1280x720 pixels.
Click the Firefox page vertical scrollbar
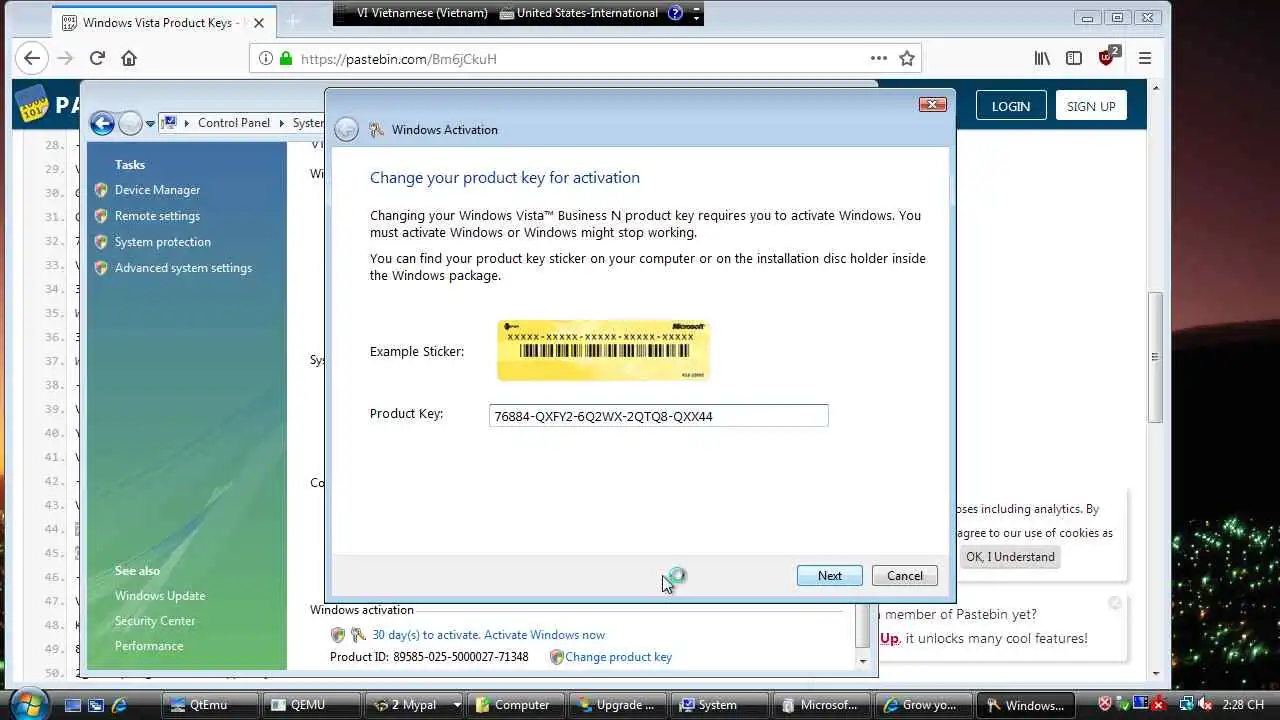coord(1155,357)
